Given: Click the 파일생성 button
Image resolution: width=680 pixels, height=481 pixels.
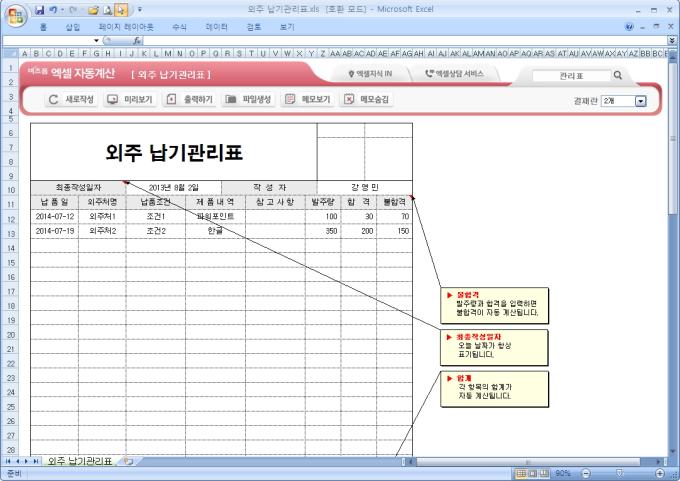Looking at the screenshot, I should tap(248, 99).
